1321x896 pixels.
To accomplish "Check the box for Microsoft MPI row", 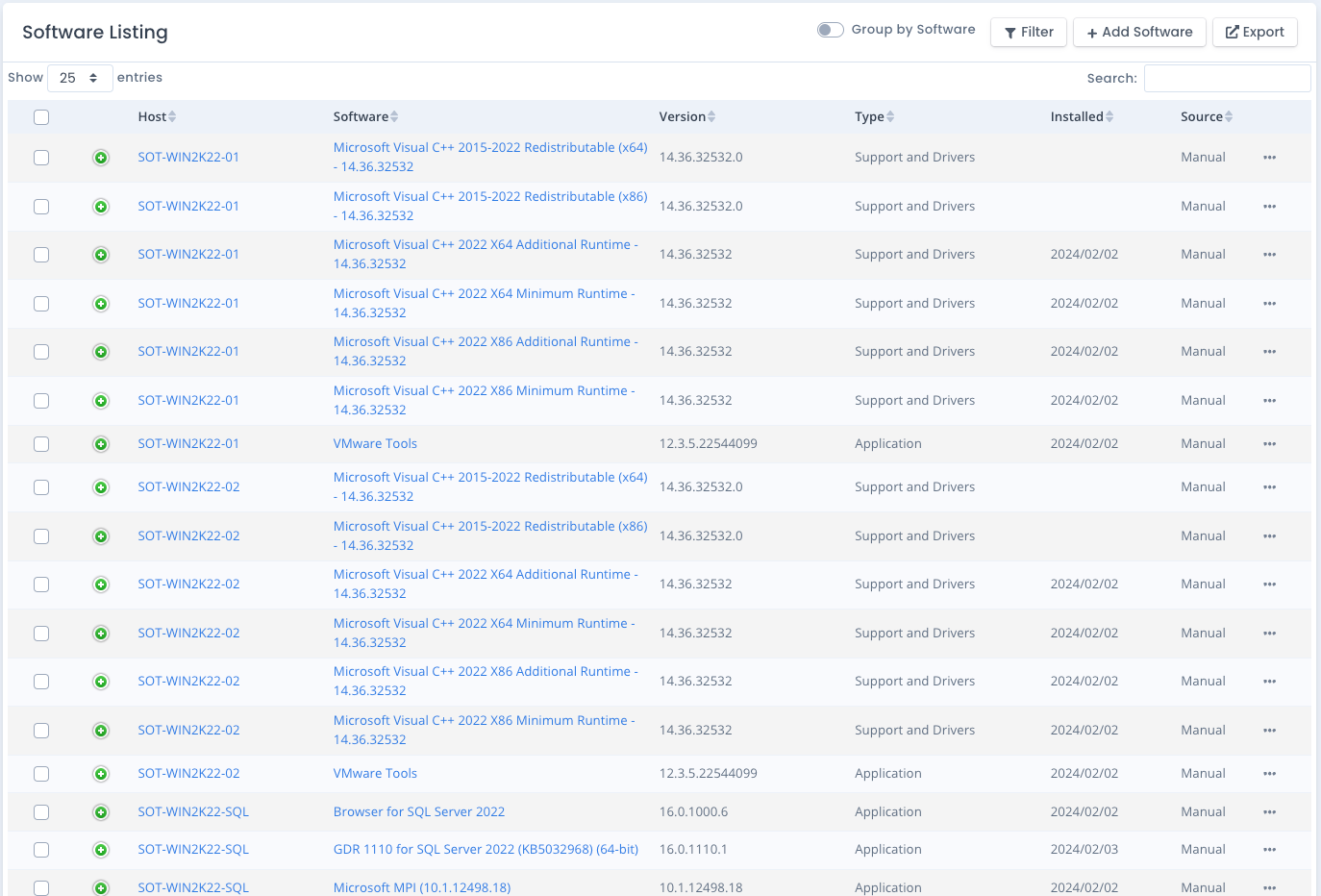I will 41,888.
